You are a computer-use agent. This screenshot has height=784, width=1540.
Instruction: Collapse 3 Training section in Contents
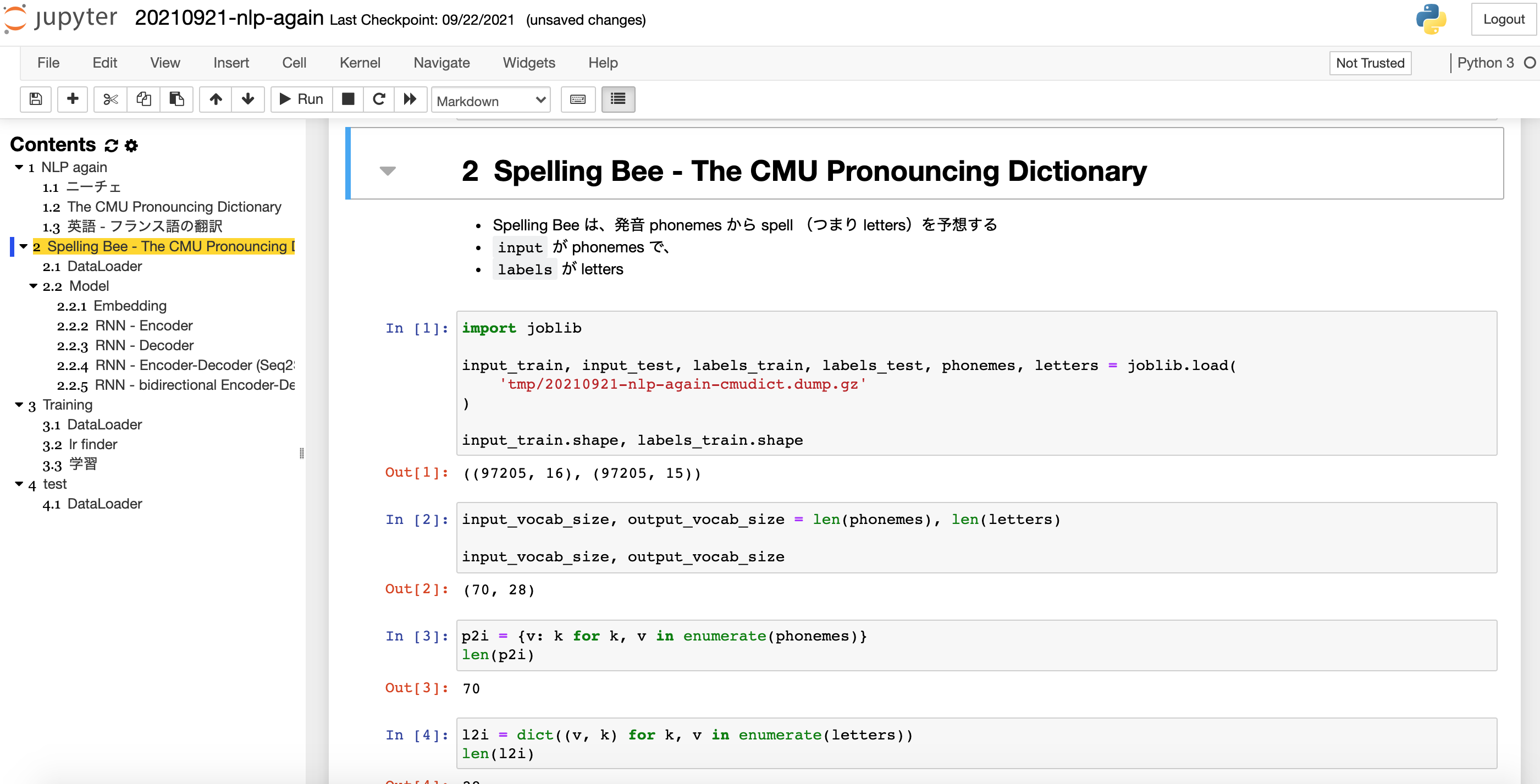(x=19, y=405)
